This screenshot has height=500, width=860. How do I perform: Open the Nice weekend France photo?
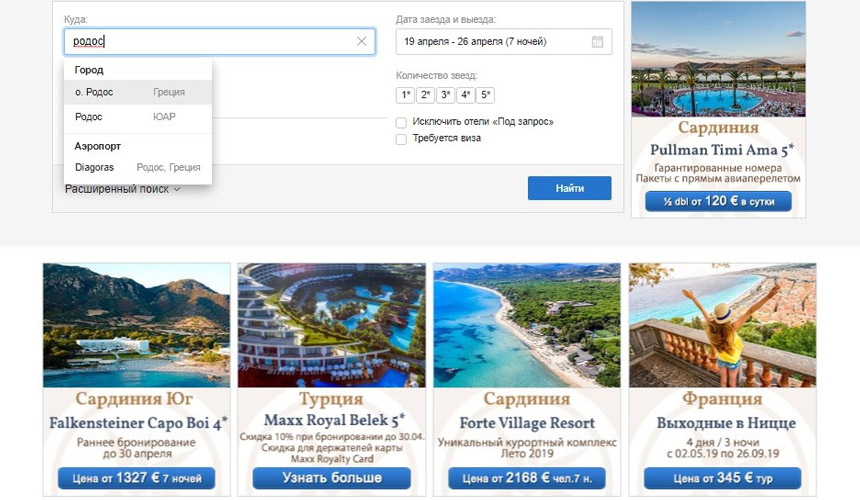click(x=722, y=325)
